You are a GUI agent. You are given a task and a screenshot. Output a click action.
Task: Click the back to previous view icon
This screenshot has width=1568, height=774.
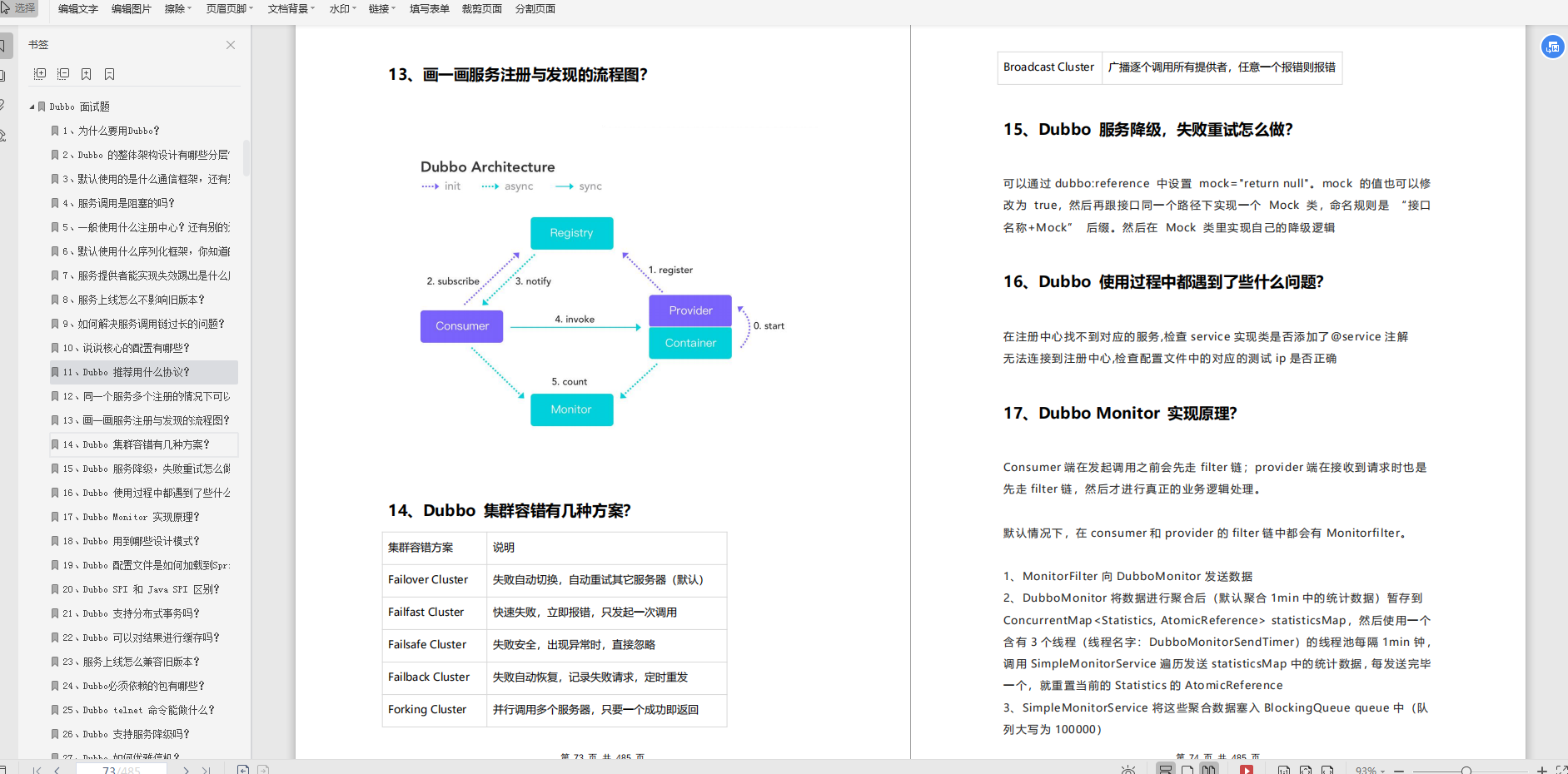(243, 770)
